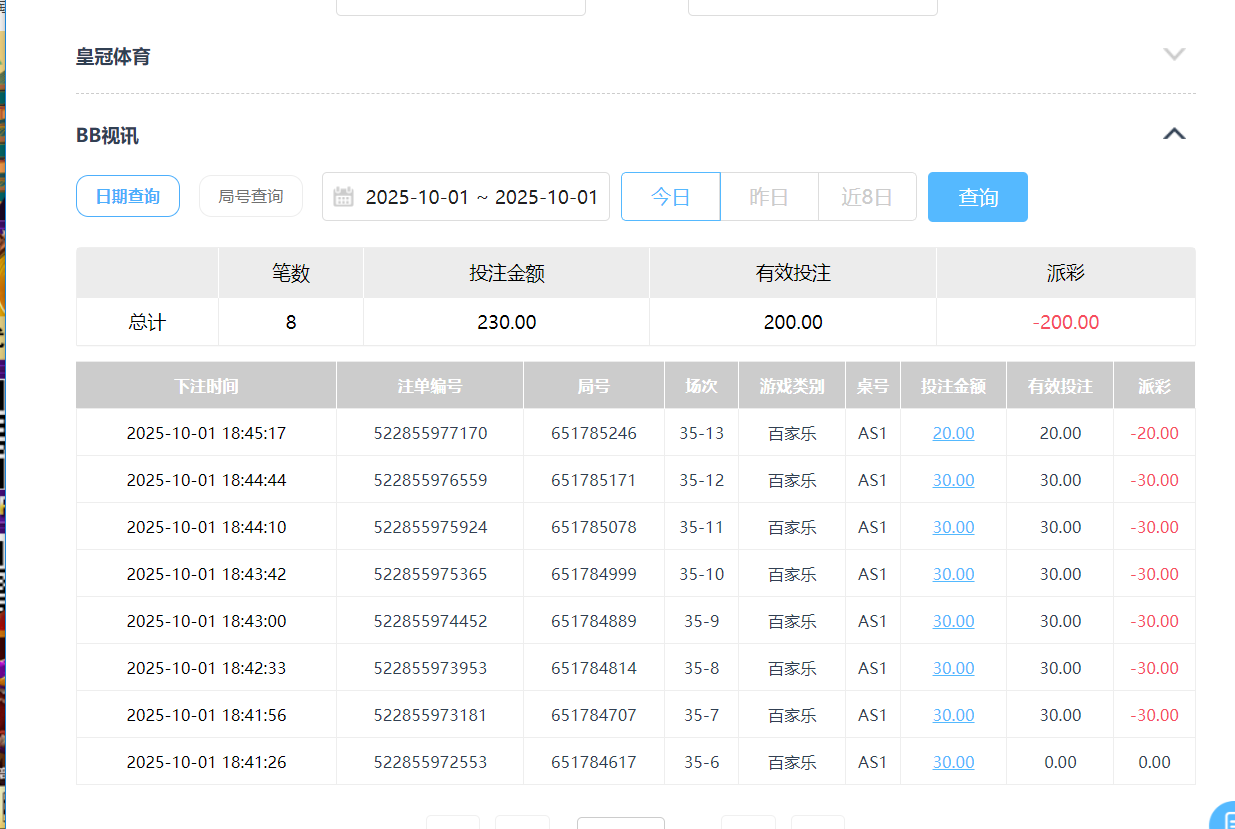1235x829 pixels.
Task: Click 30.00 link for order 522855976559
Action: 953,480
